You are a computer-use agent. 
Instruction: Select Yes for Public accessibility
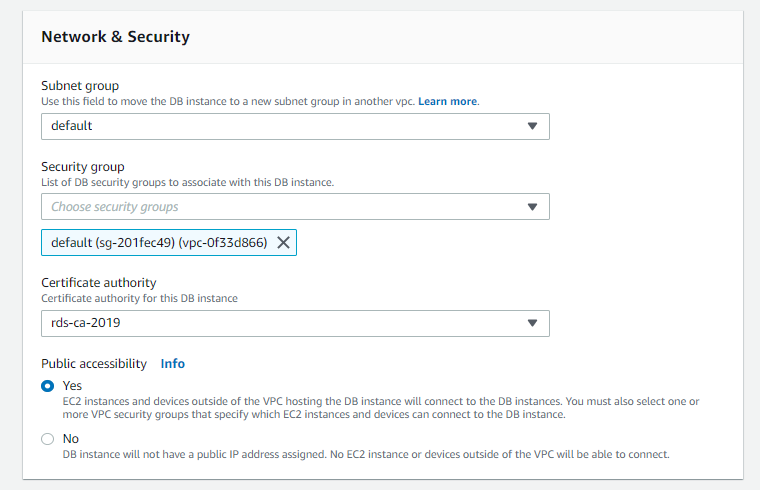pos(48,386)
